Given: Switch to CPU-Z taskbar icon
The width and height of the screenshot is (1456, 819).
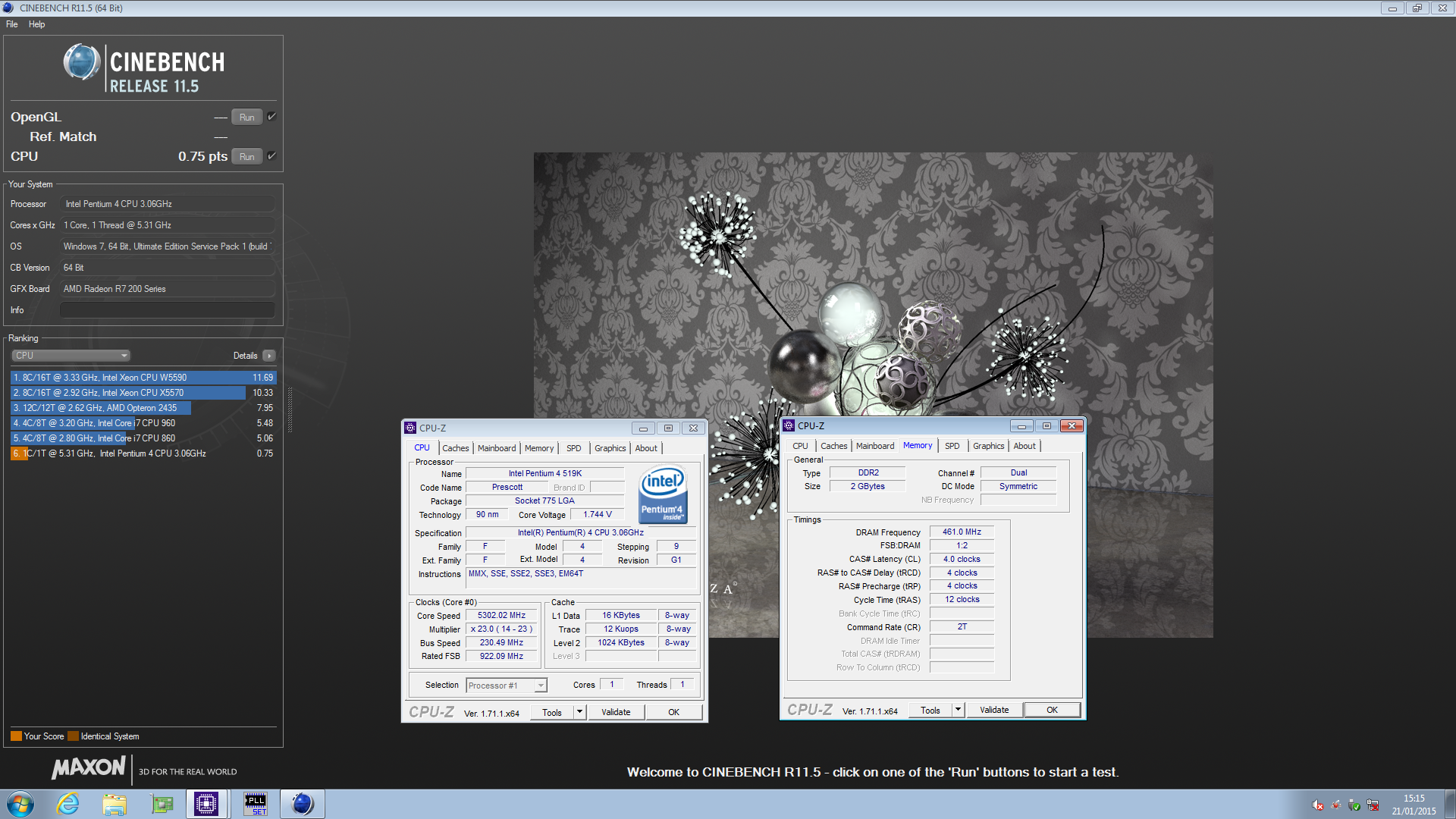Looking at the screenshot, I should 206,804.
